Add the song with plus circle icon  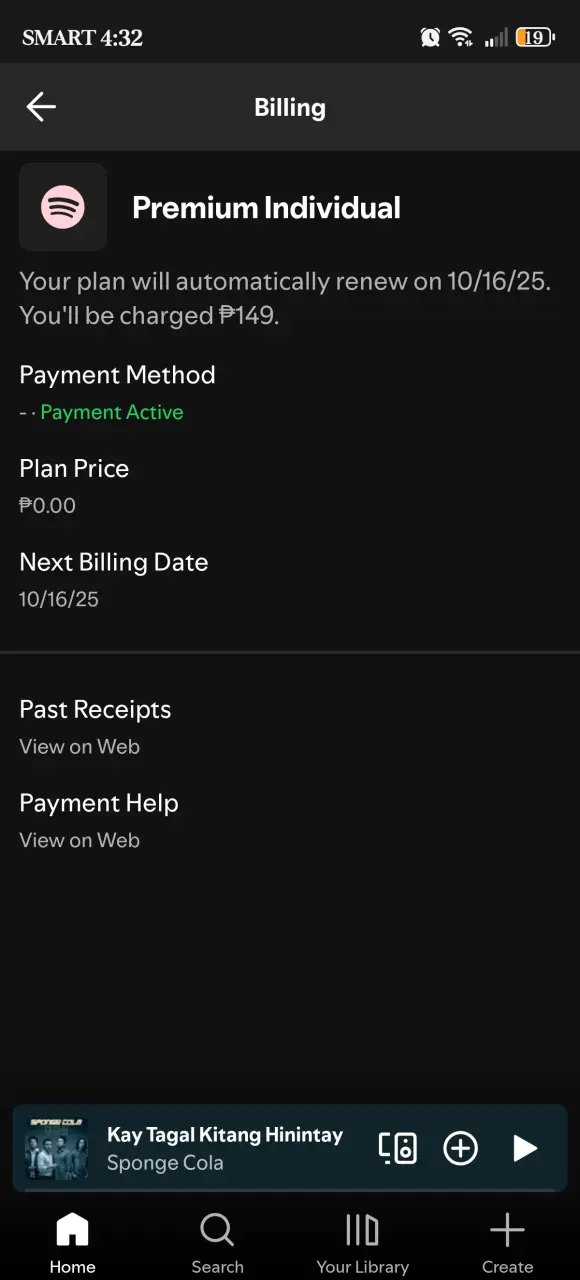[460, 1148]
